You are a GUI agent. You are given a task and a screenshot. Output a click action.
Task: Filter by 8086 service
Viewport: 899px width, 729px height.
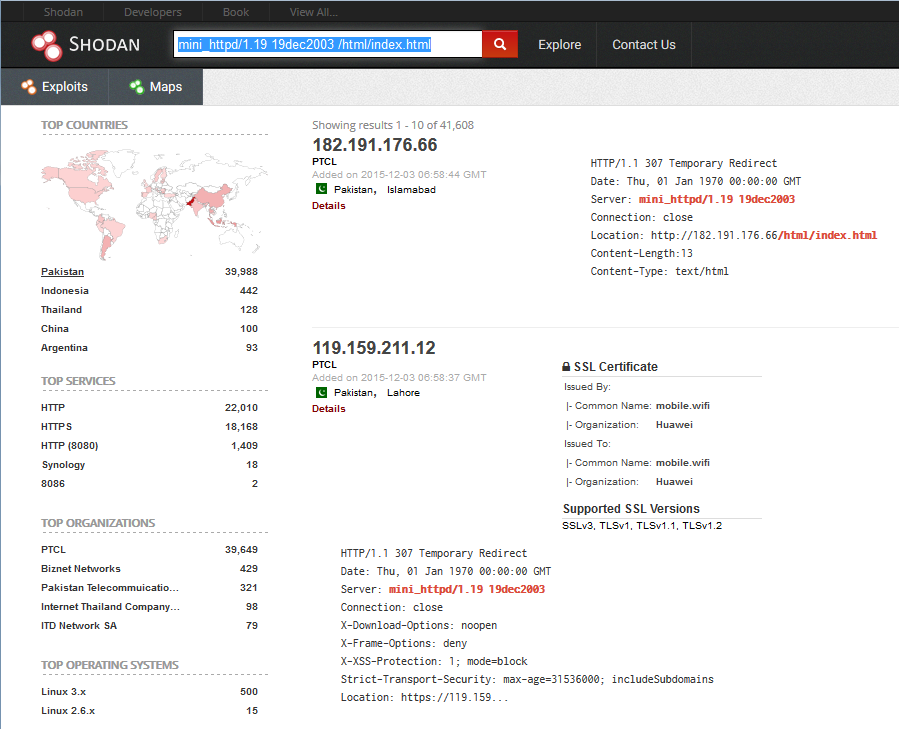(x=53, y=484)
